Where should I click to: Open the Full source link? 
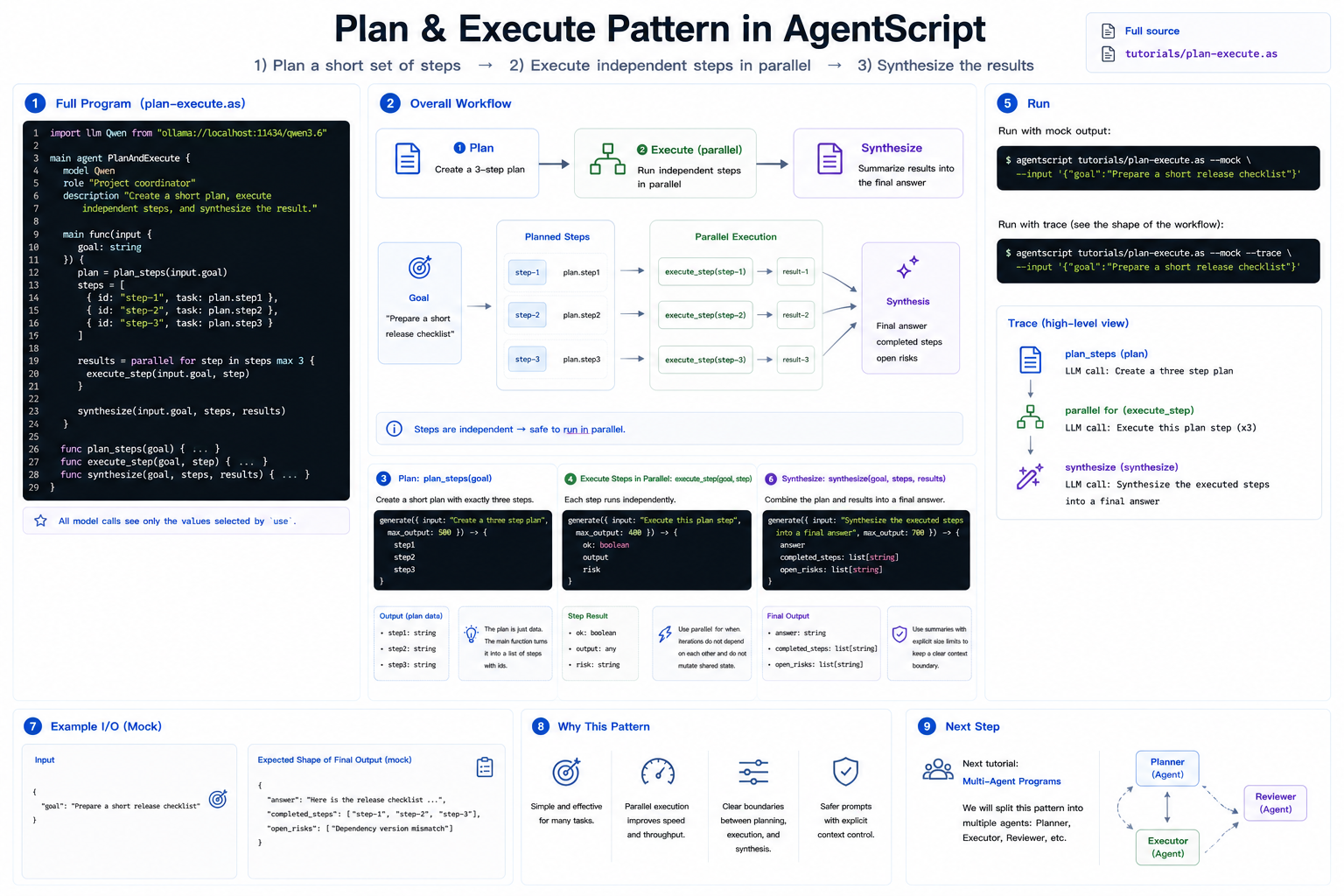(x=1151, y=31)
